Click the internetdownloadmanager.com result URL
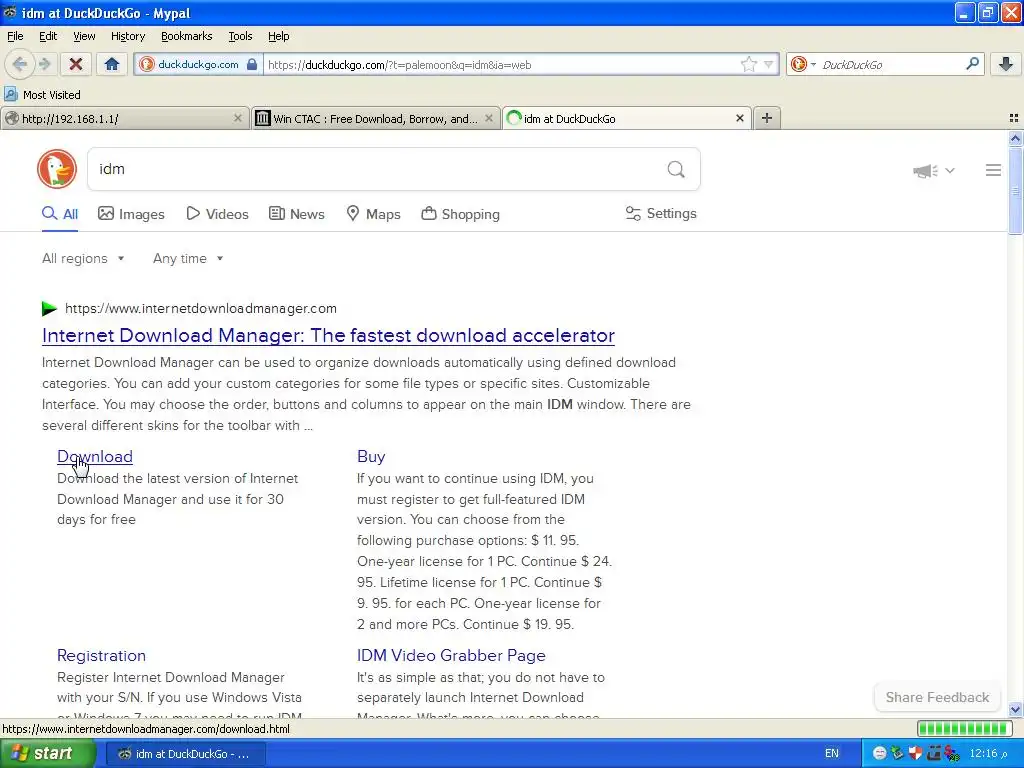The image size is (1024, 768). 201,308
